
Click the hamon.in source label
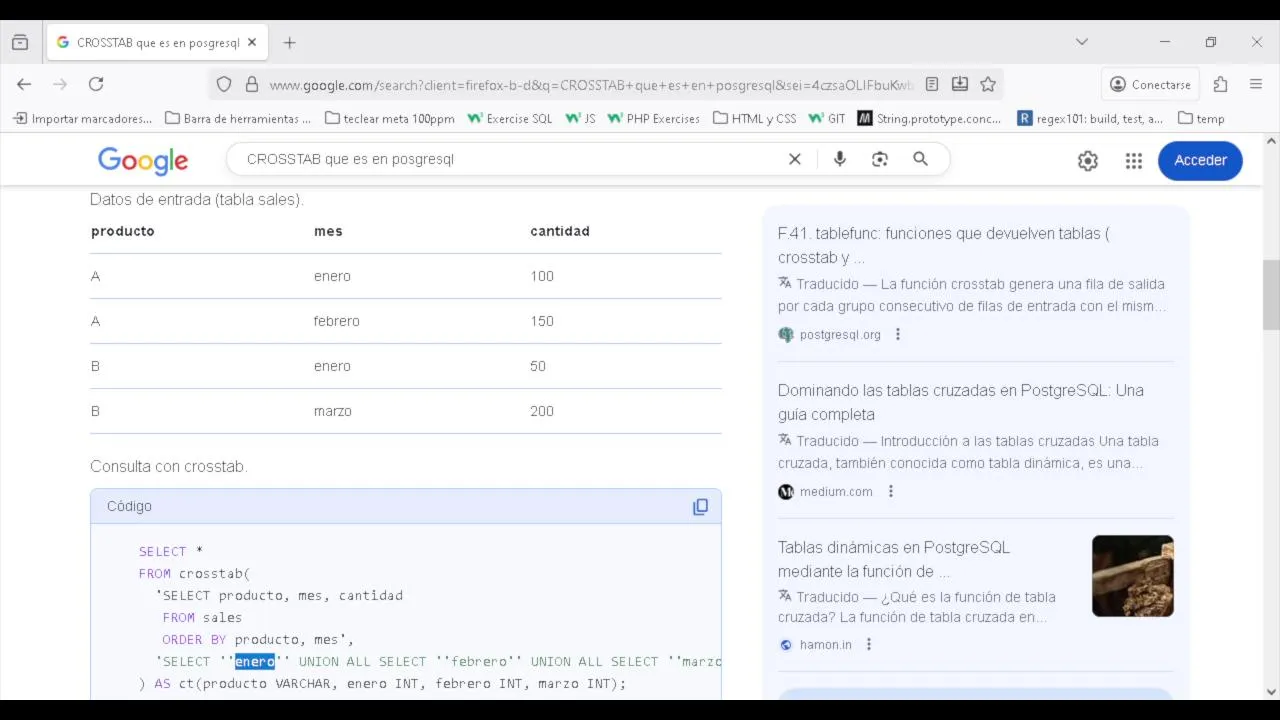(x=825, y=645)
